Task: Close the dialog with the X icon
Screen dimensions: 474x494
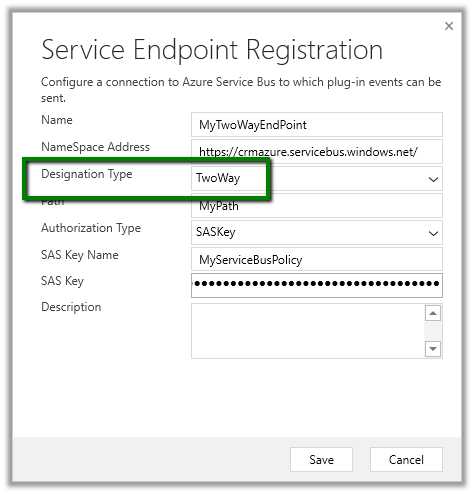Action: point(449,26)
